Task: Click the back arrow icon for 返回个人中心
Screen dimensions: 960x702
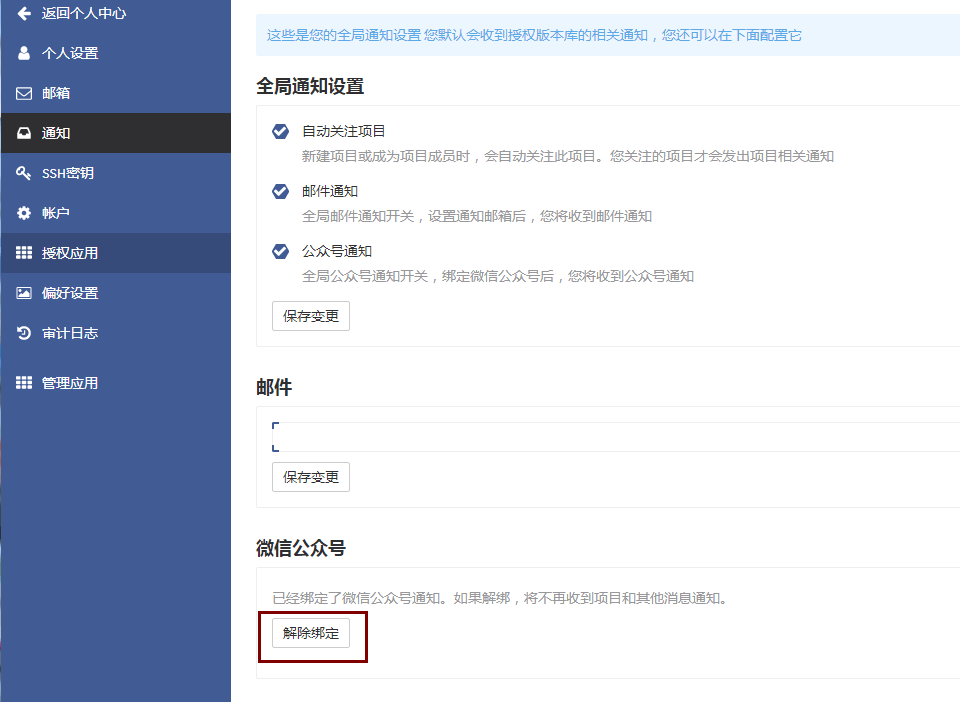Action: 24,14
